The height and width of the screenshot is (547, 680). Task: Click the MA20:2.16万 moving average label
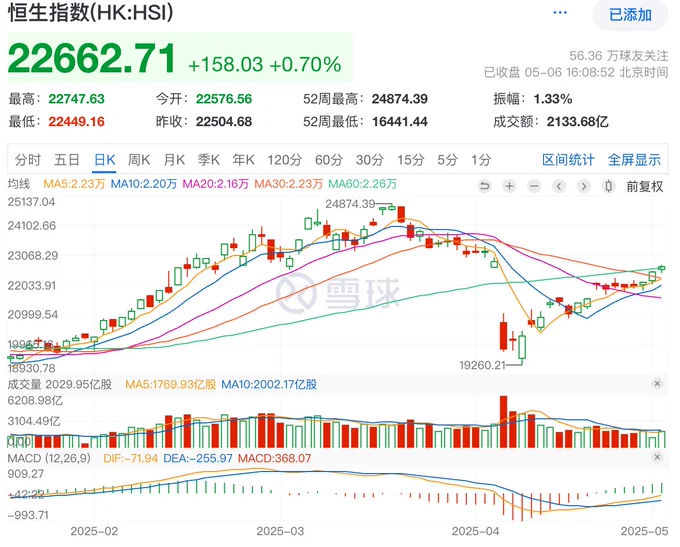216,184
